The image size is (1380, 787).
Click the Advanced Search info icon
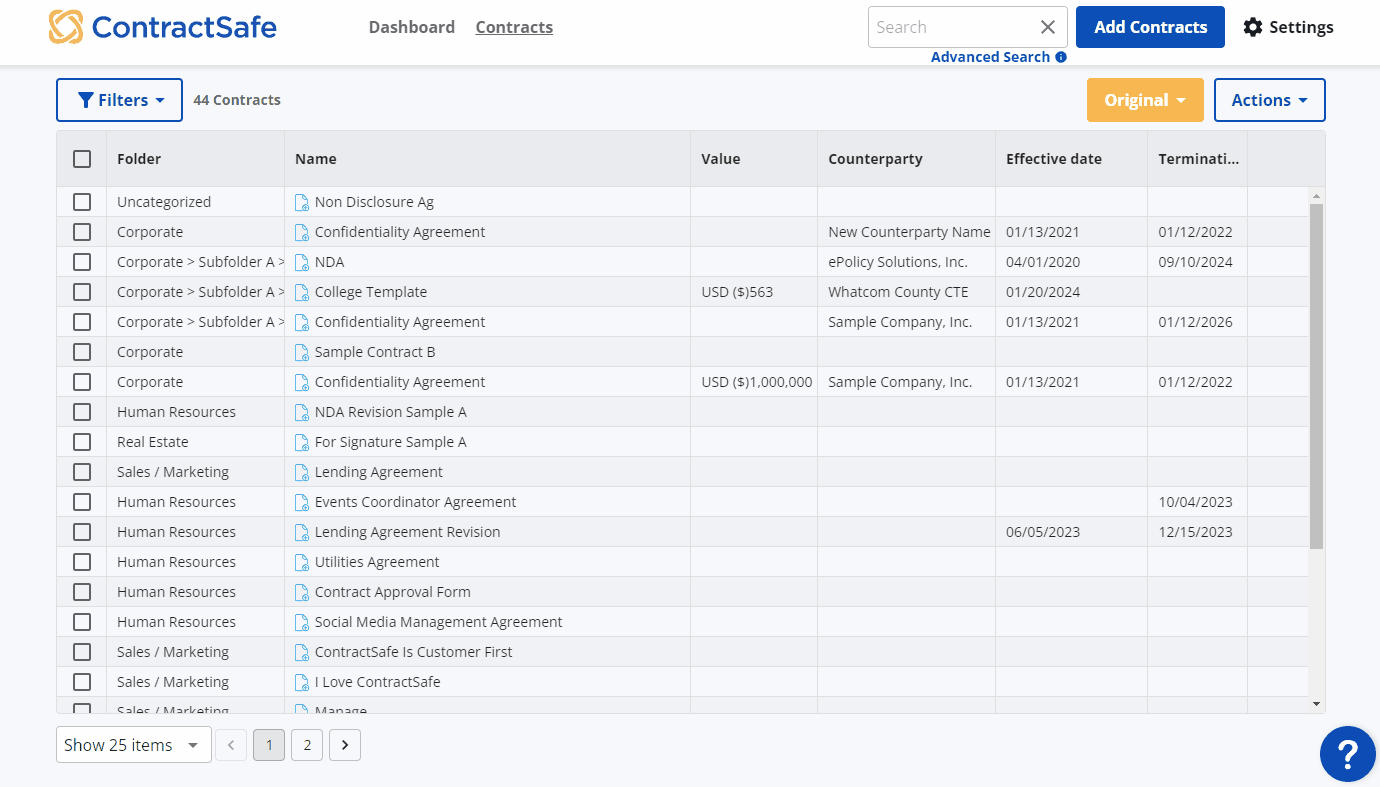coord(1061,57)
